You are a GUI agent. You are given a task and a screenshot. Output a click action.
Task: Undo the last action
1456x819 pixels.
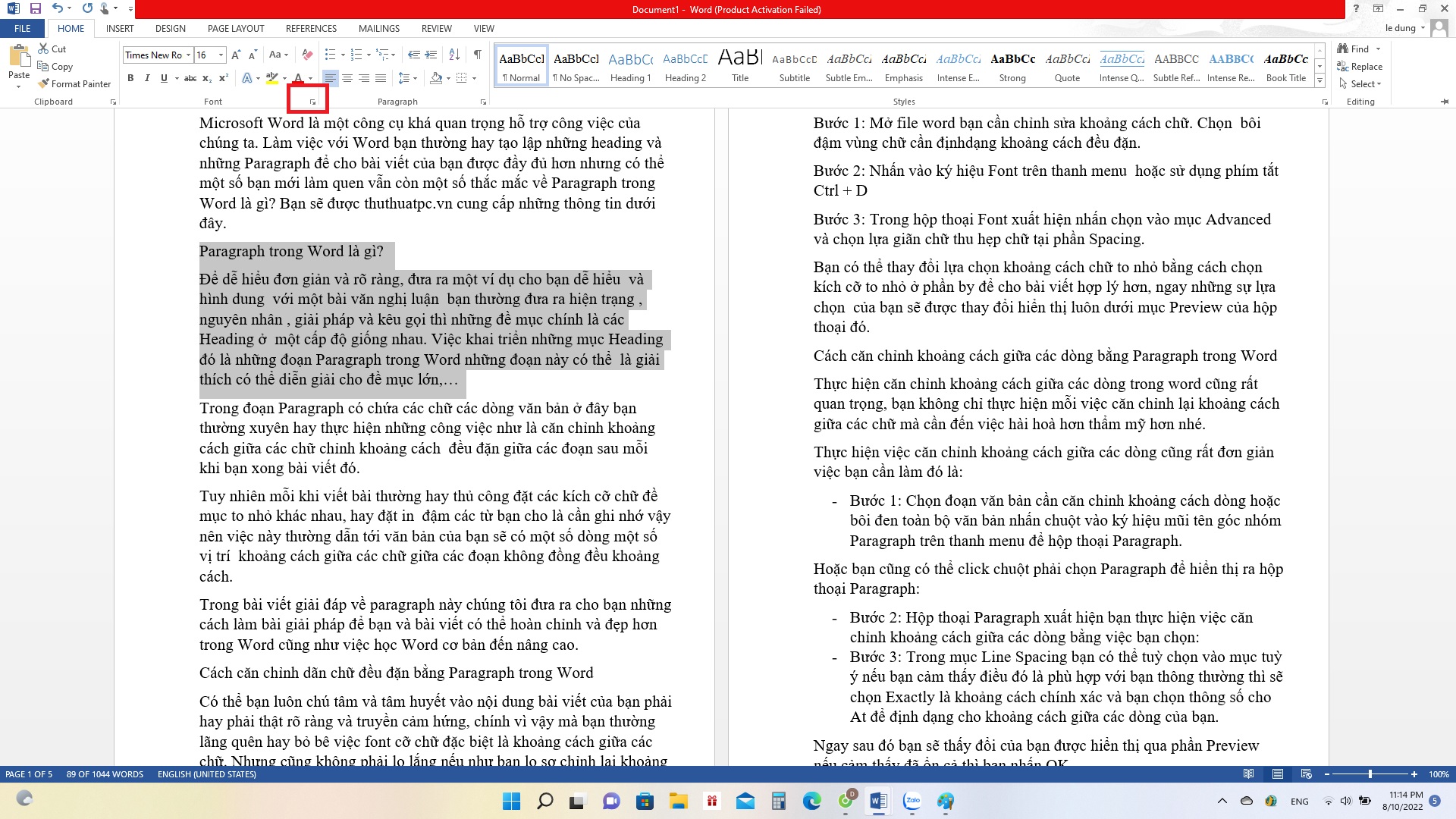click(58, 8)
